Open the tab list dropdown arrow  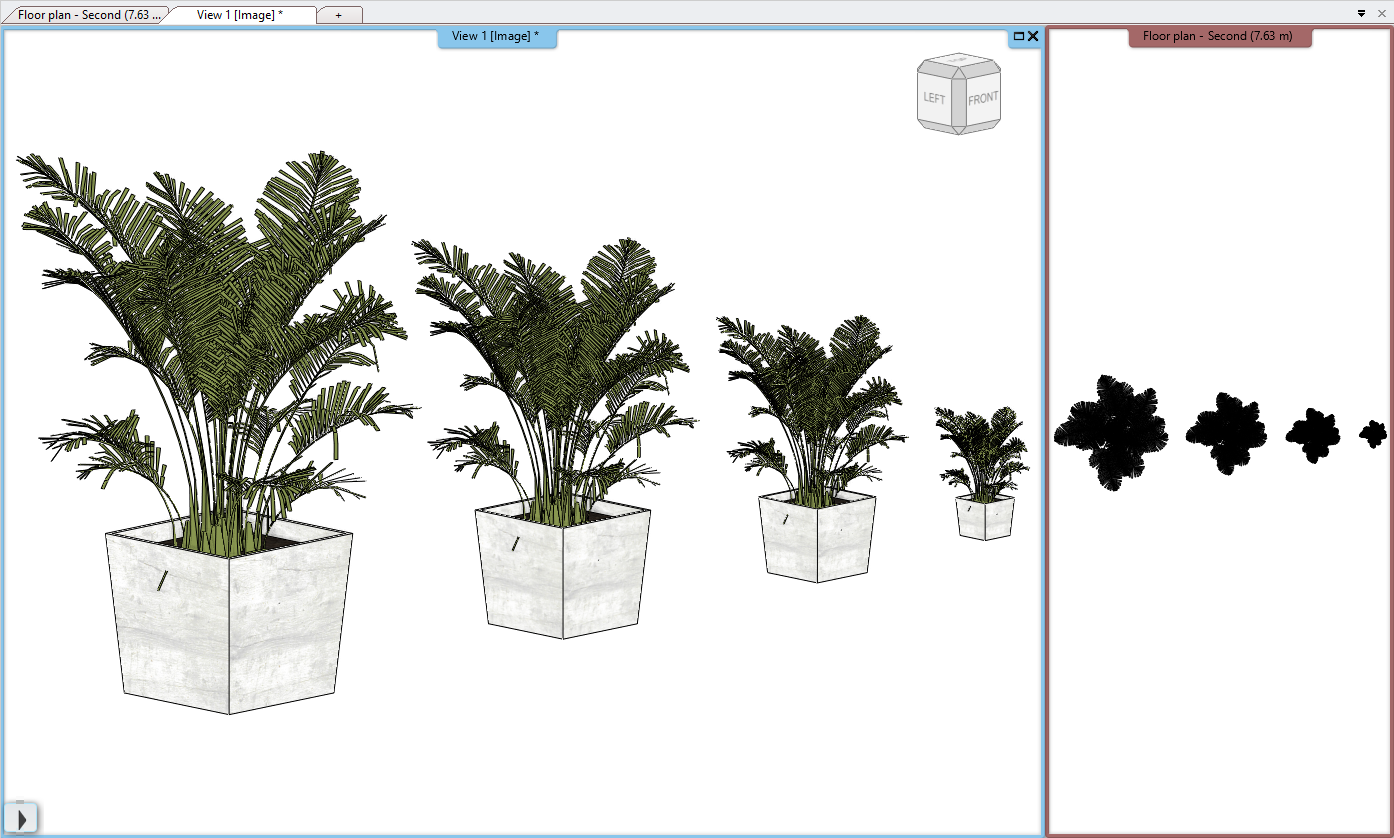(x=1361, y=13)
